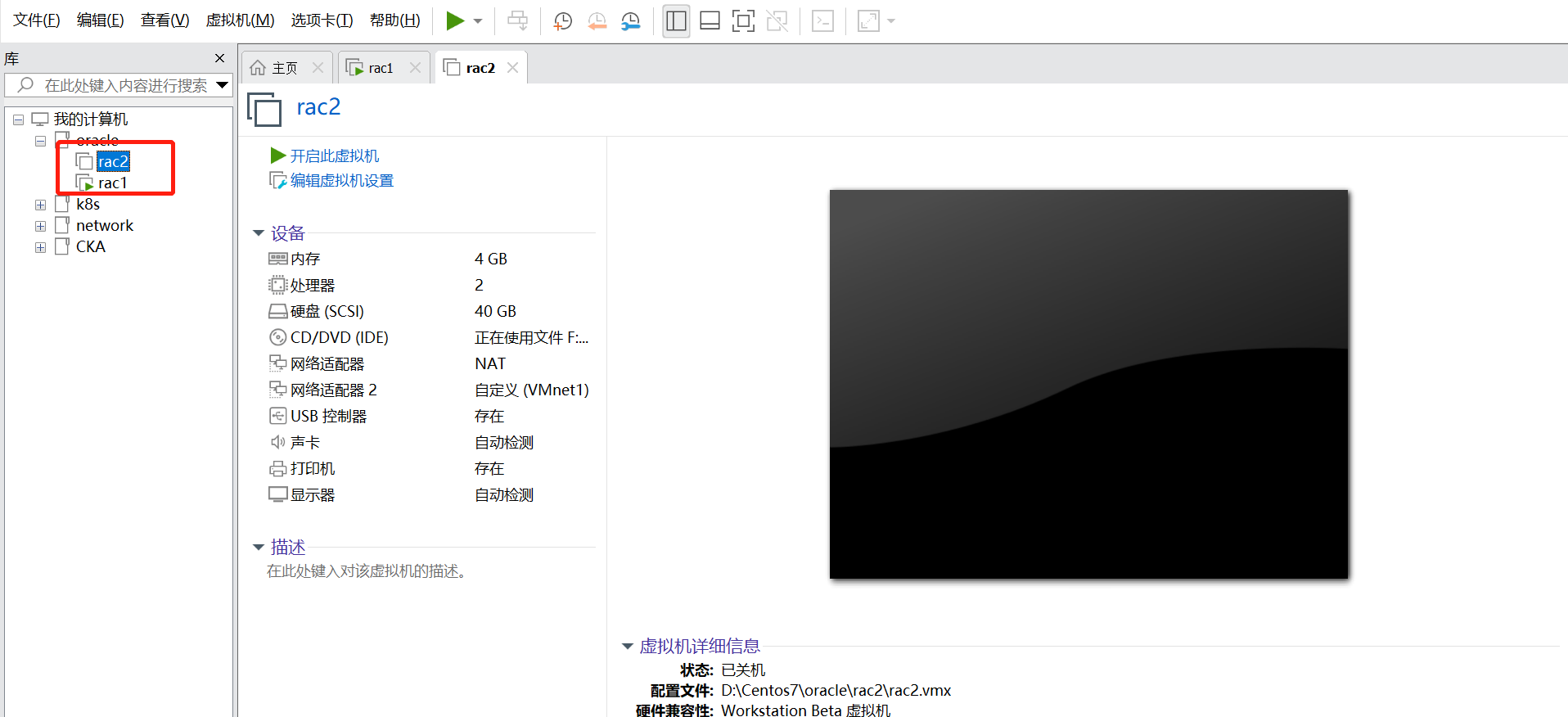
Task: Open the 编辑(E) menu
Action: pyautogui.click(x=101, y=20)
